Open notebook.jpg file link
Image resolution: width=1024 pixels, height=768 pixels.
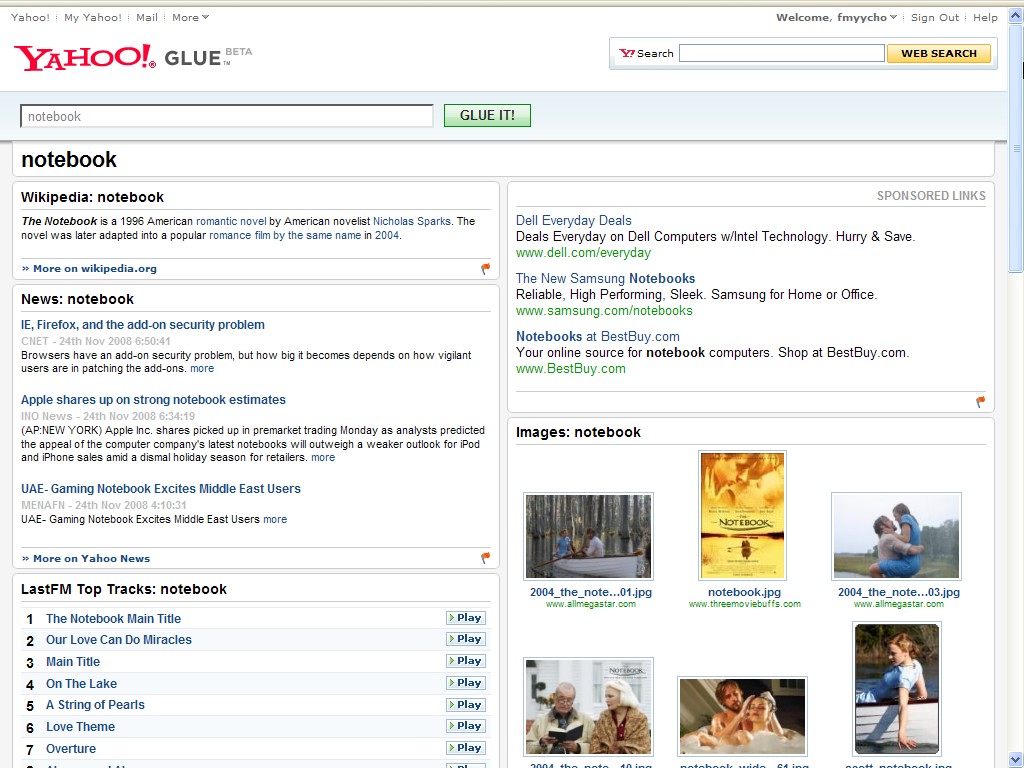(744, 592)
